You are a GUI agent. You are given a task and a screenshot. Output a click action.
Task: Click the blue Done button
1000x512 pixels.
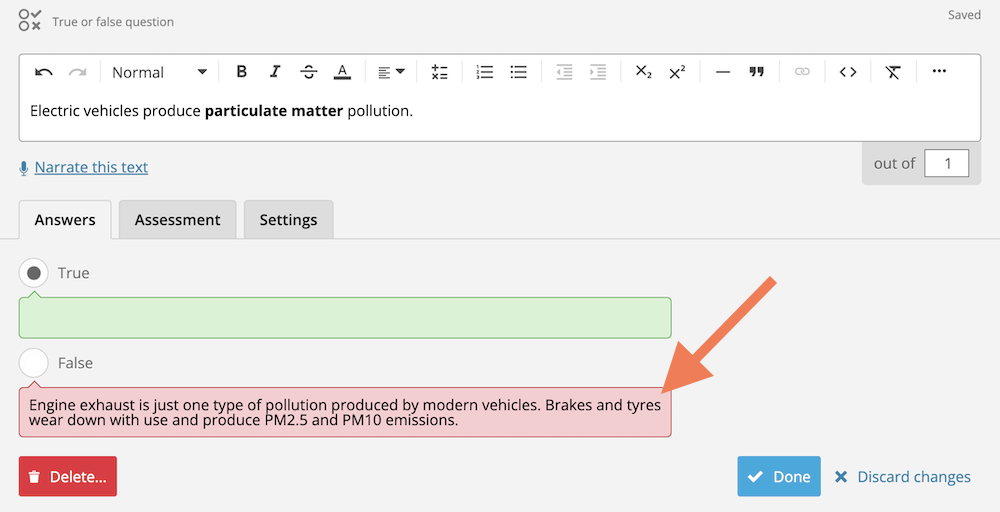coord(779,476)
